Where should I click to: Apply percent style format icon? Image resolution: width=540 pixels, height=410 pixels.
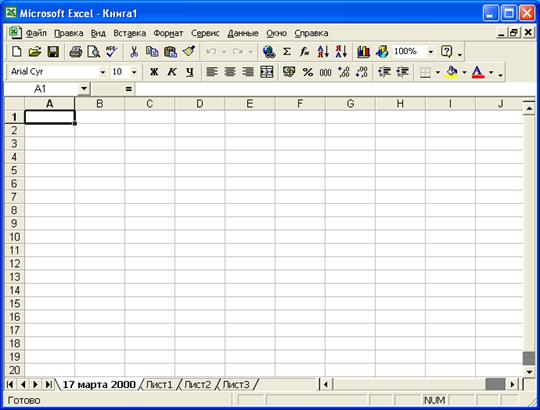pyautogui.click(x=308, y=72)
